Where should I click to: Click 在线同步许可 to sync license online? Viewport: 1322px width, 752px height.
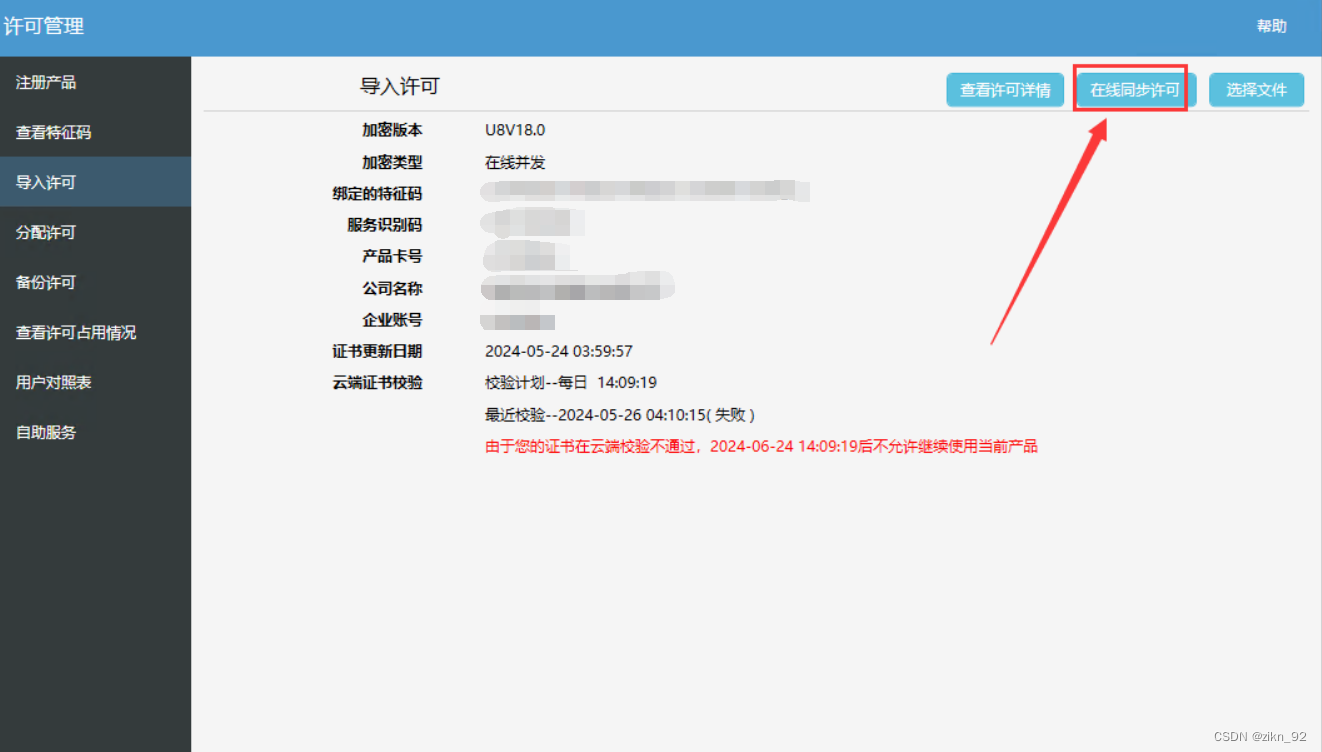click(x=1133, y=89)
